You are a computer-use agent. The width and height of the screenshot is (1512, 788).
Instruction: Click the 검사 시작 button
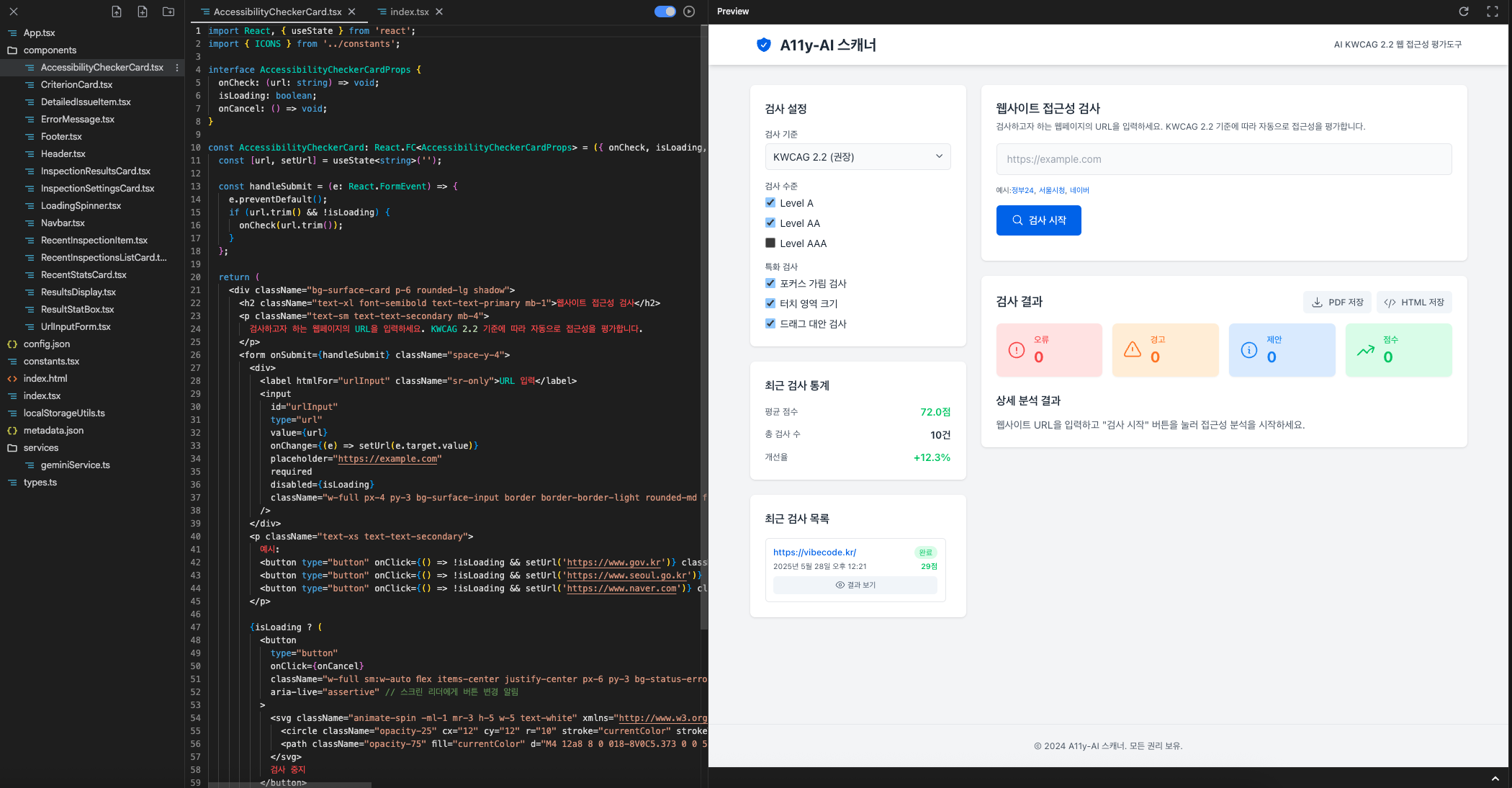click(x=1038, y=220)
